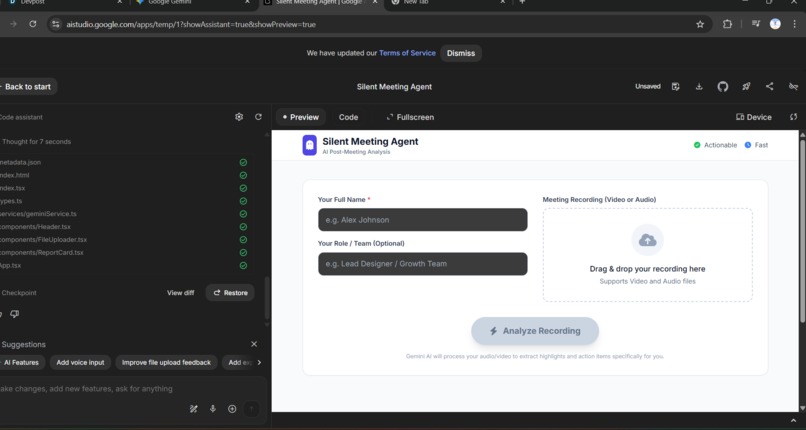This screenshot has height=430, width=806.
Task: Click the green check for App.tsx
Action: click(x=243, y=266)
